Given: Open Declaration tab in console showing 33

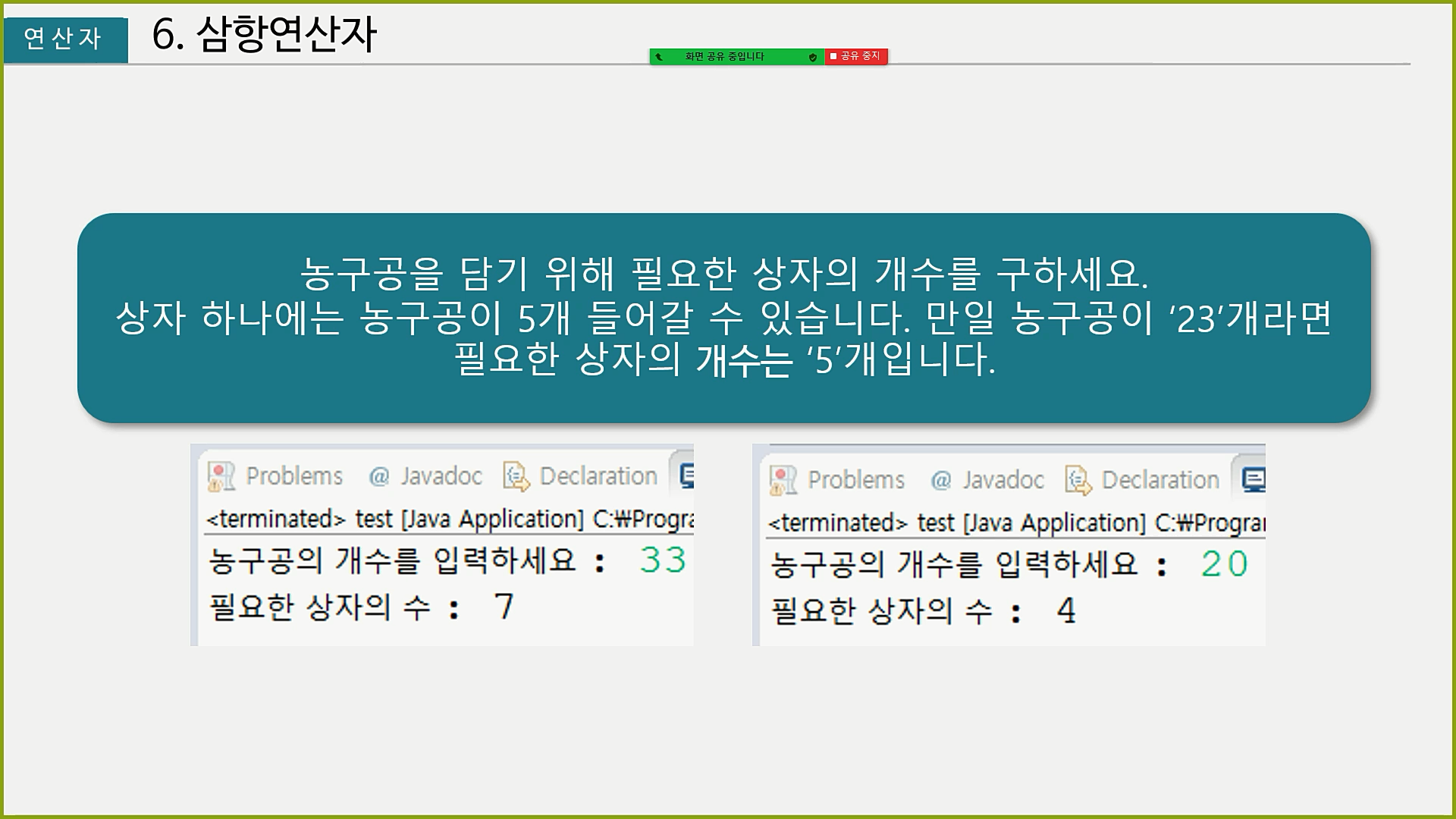Looking at the screenshot, I should pyautogui.click(x=598, y=476).
